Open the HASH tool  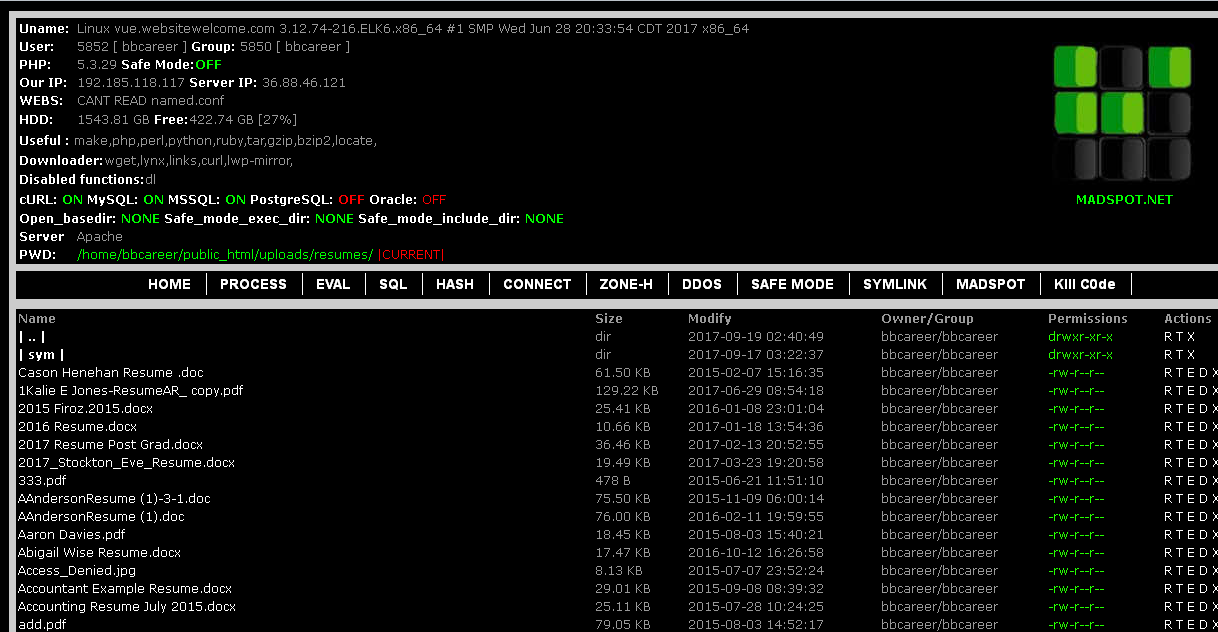tap(455, 284)
